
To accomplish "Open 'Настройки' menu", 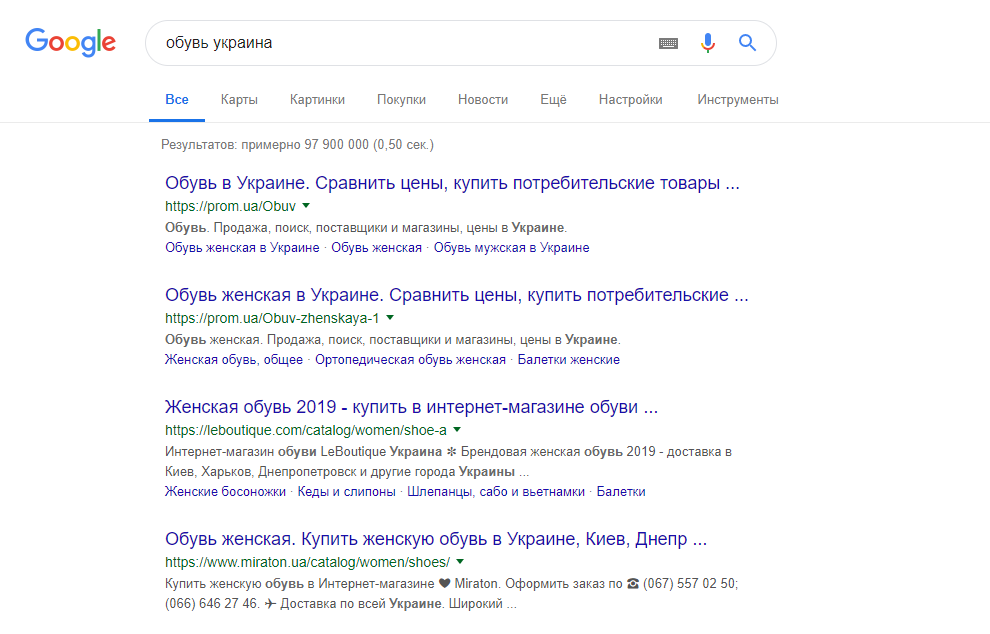I will [x=631, y=100].
